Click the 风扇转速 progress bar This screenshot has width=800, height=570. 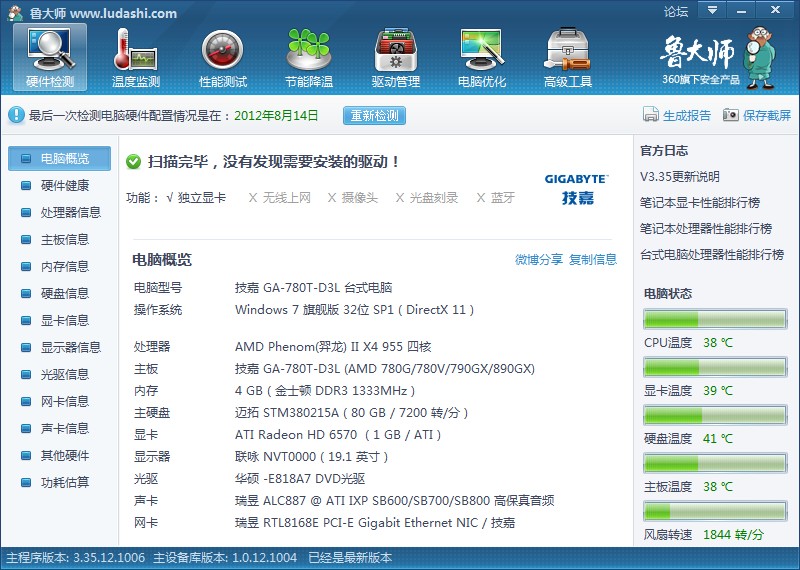[x=715, y=511]
